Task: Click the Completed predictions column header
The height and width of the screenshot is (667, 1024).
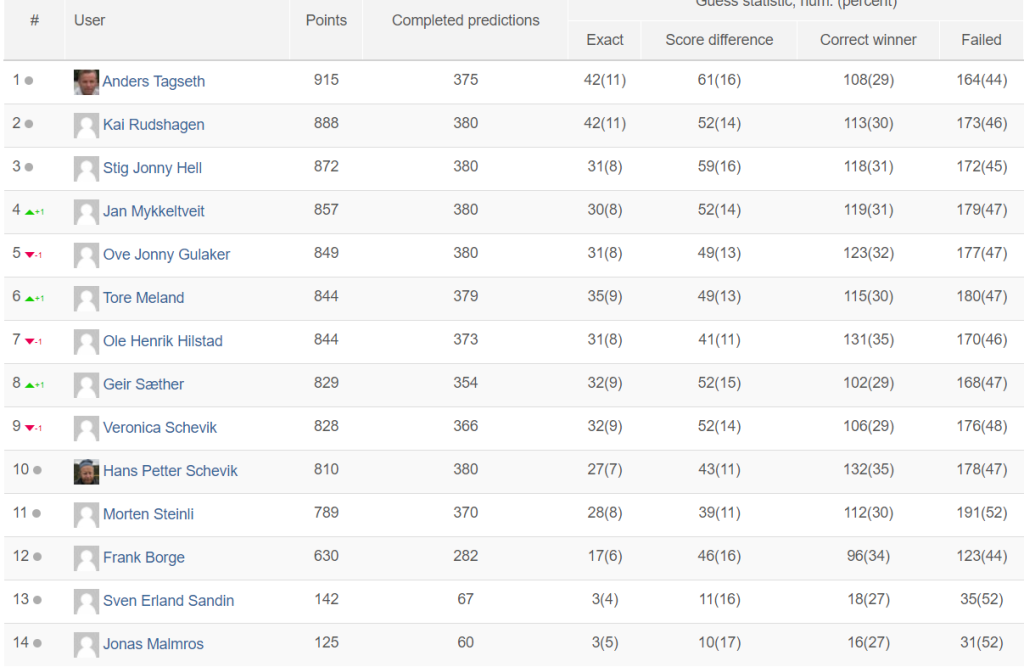Action: [x=465, y=20]
